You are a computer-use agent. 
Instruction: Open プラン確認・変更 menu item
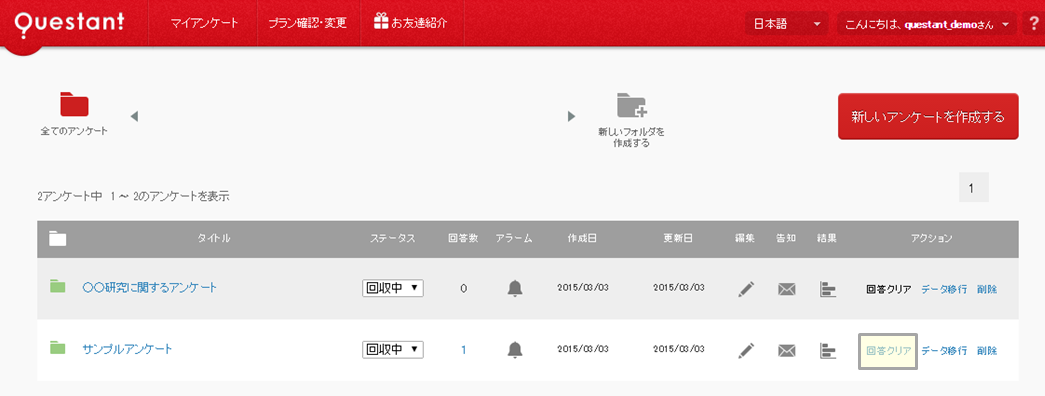(x=307, y=23)
